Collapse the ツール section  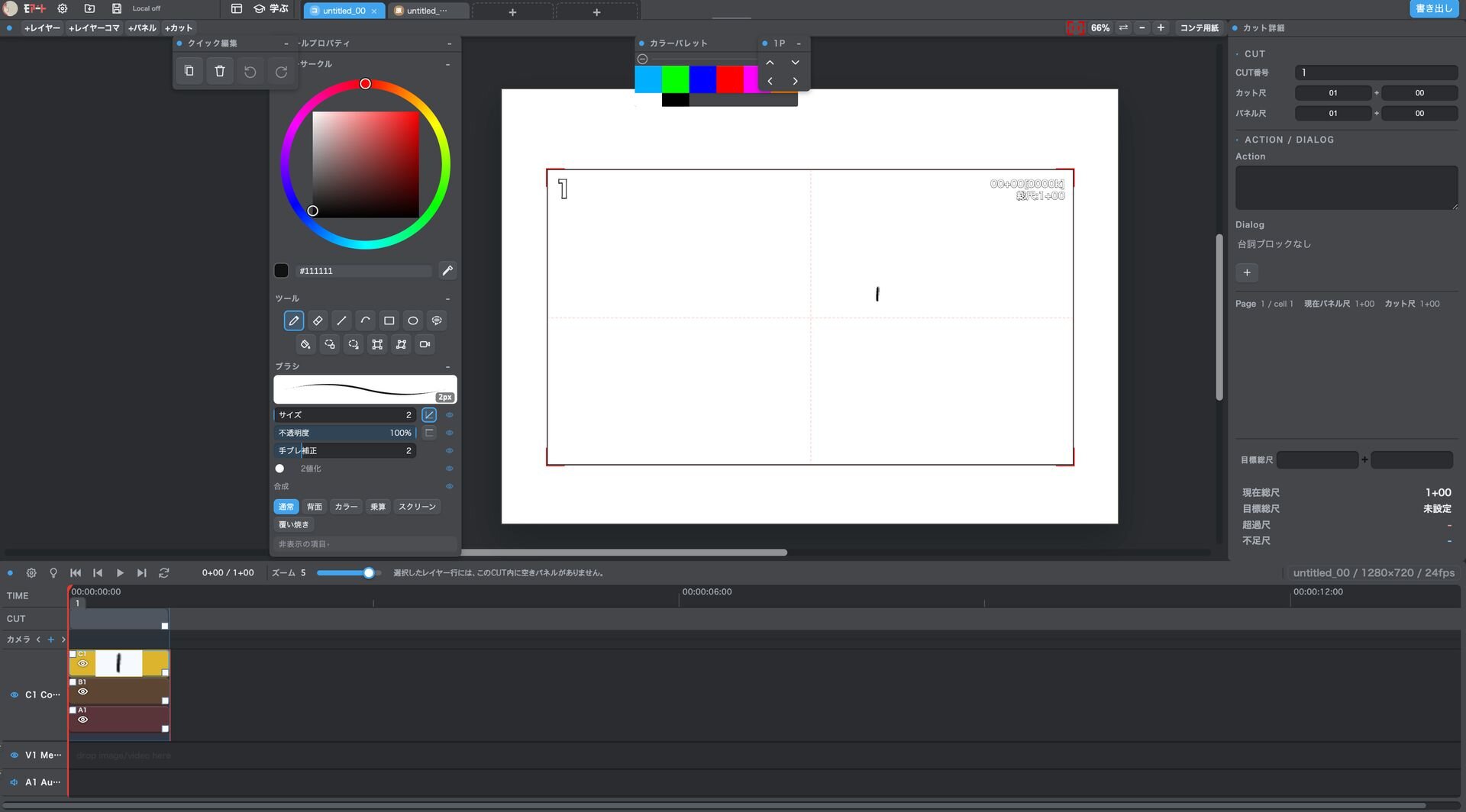pos(447,298)
